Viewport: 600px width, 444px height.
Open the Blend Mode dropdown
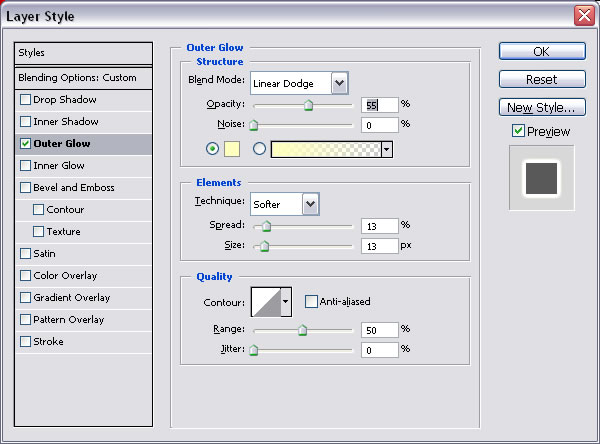click(339, 83)
